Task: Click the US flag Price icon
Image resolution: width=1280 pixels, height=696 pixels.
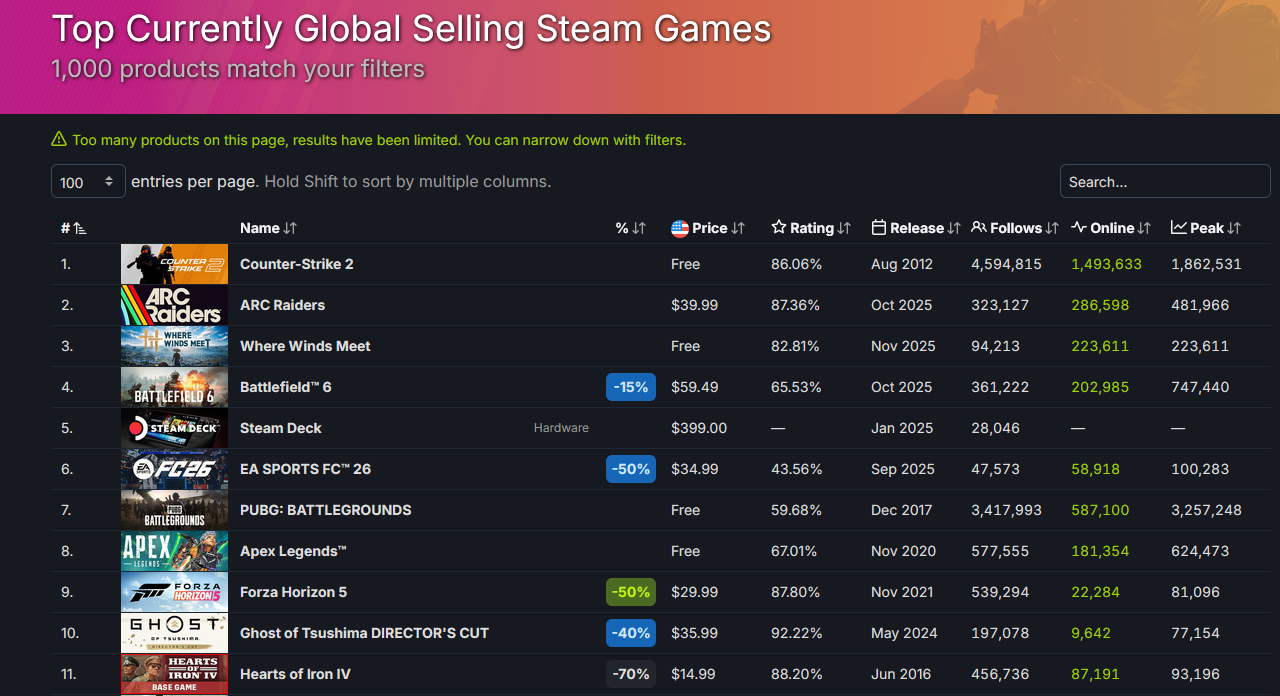Action: point(680,228)
